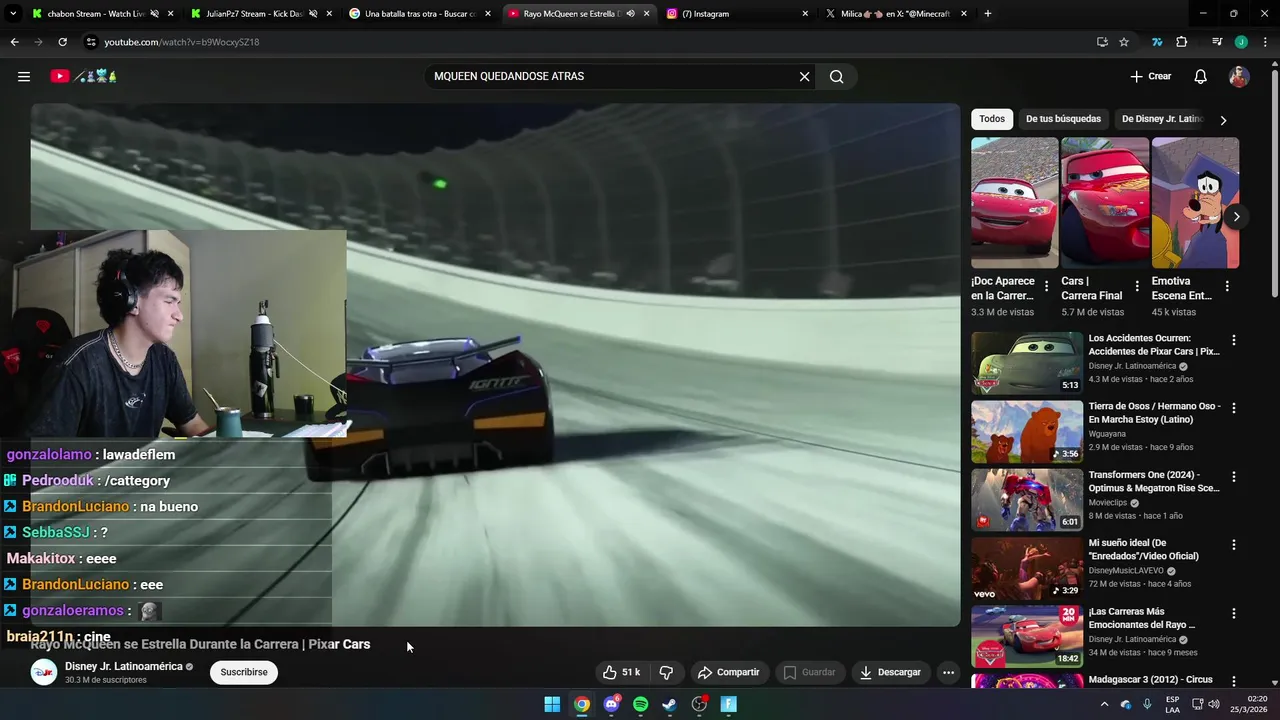The width and height of the screenshot is (1280, 720).
Task: Open options for Mi sueño ideal video
Action: (1234, 545)
